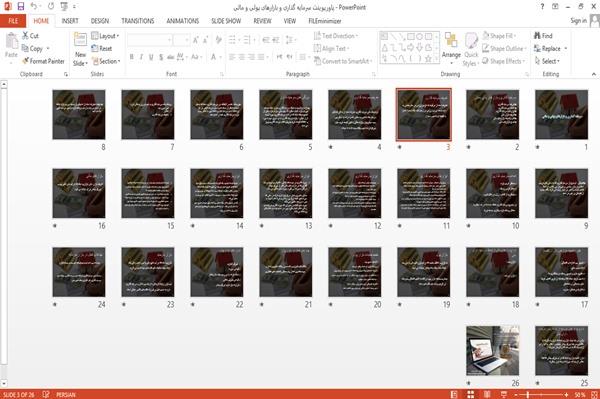Open the Shape Outline dropdown
Screen dimensions: 600x399
[504, 48]
